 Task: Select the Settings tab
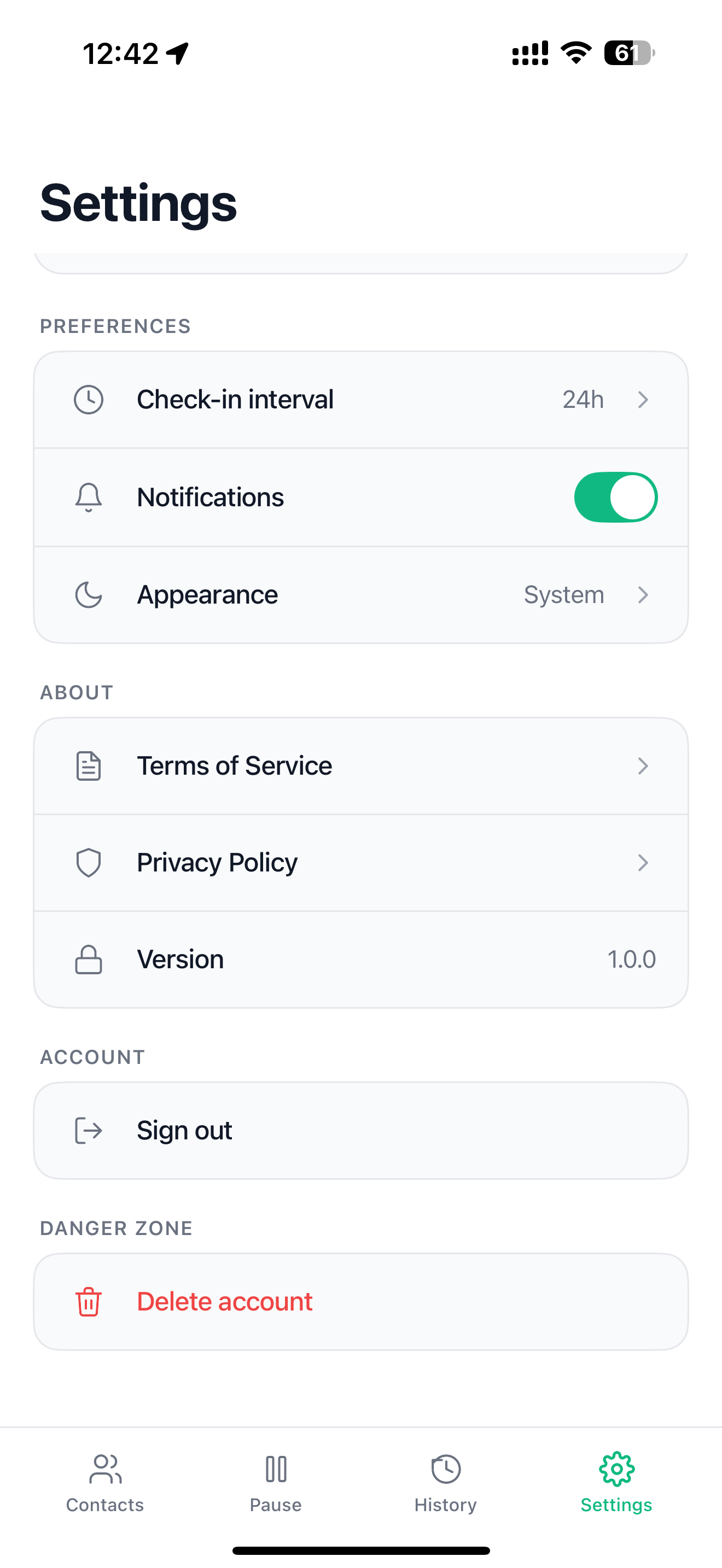click(x=616, y=1483)
